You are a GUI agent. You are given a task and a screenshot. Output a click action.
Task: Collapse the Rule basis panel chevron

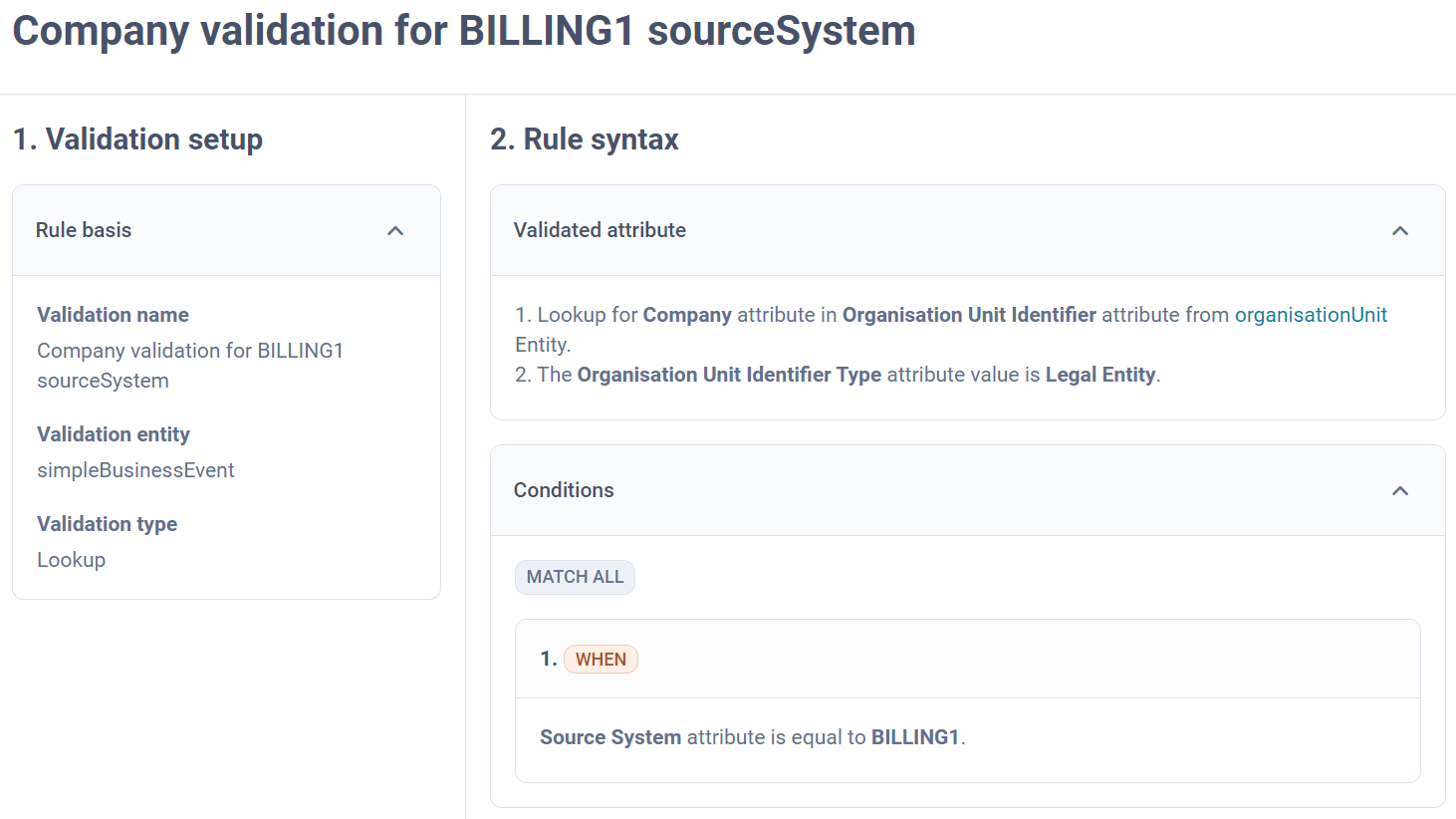tap(395, 231)
